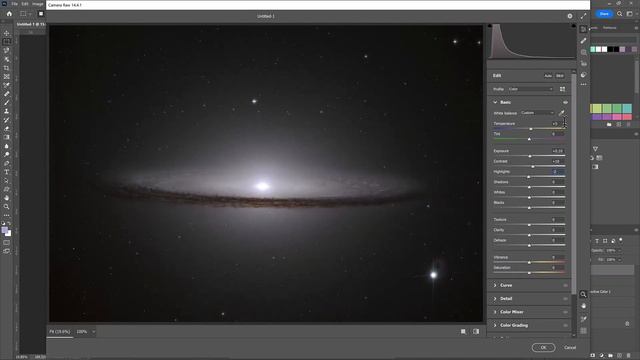Expand the Curve panel
This screenshot has width=640, height=360.
click(495, 285)
